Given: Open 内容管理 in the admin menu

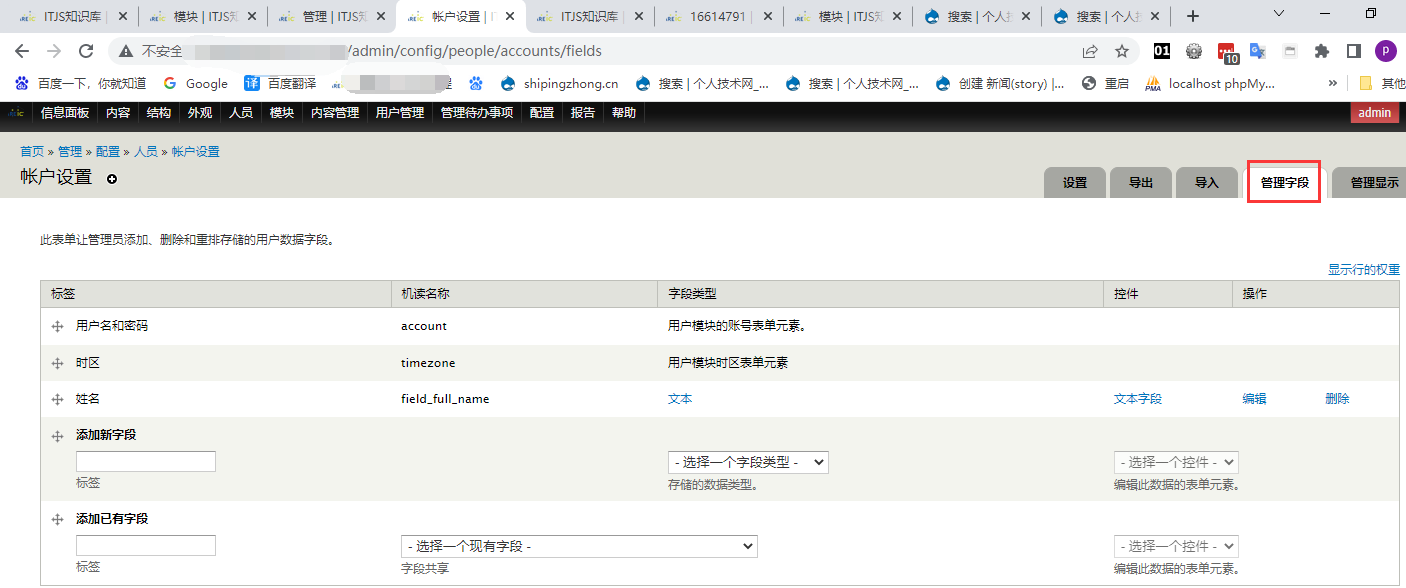Looking at the screenshot, I should point(334,113).
